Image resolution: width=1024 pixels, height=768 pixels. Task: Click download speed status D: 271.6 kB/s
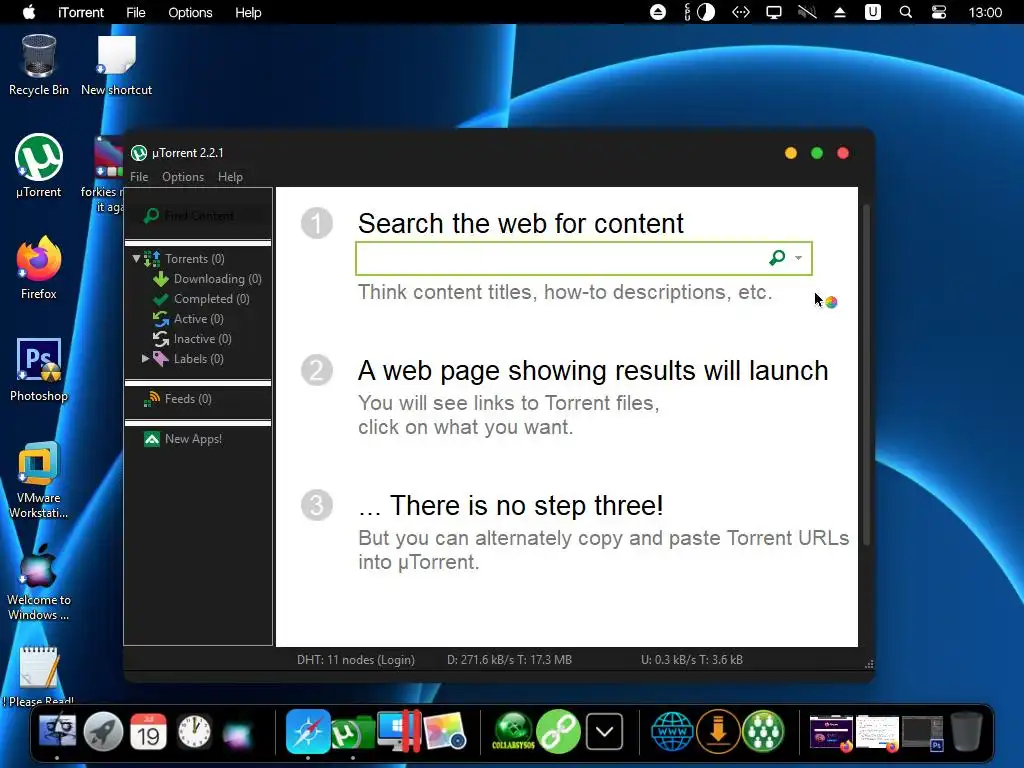click(509, 660)
